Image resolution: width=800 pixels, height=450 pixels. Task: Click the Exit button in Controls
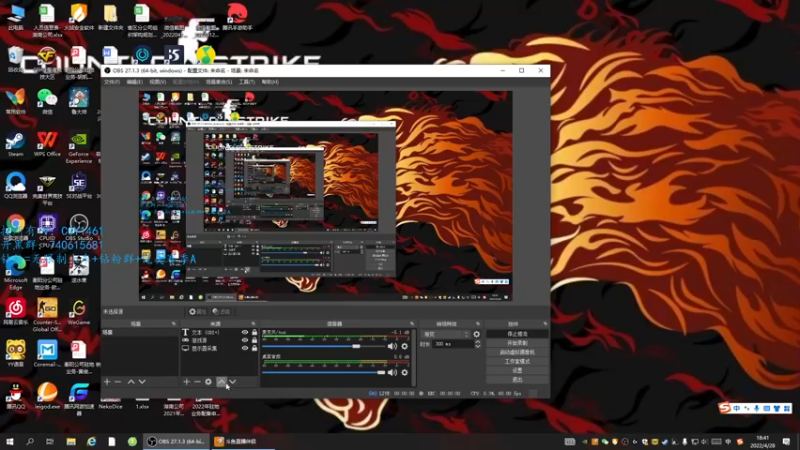coord(517,380)
